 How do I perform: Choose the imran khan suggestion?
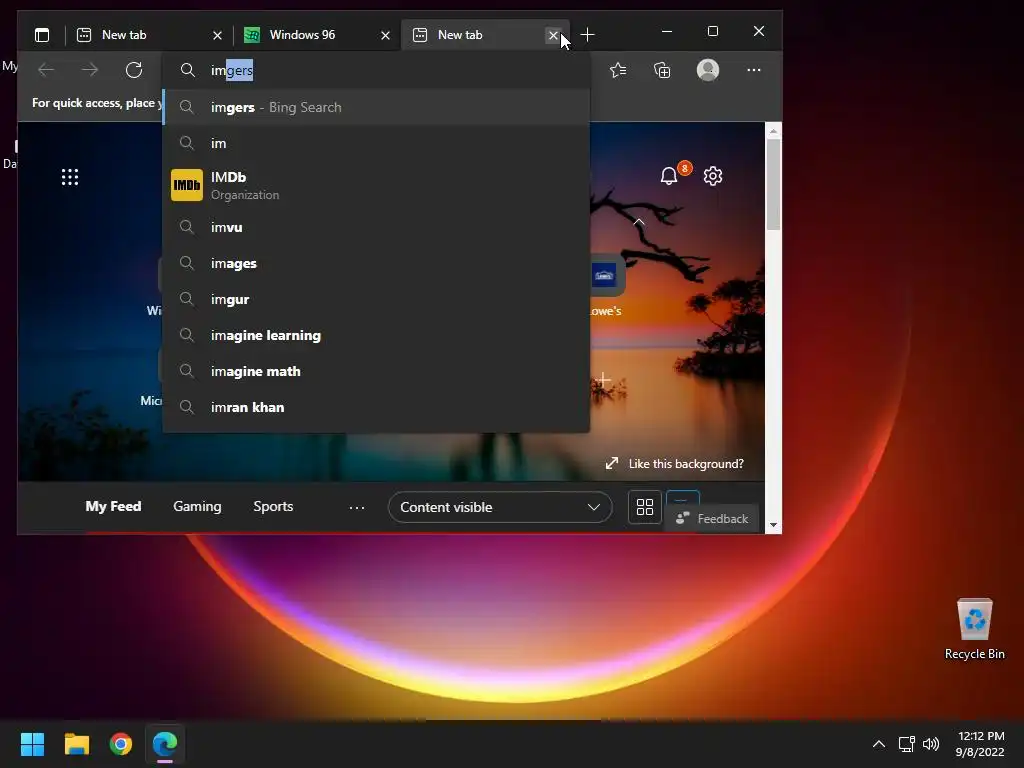tap(376, 407)
